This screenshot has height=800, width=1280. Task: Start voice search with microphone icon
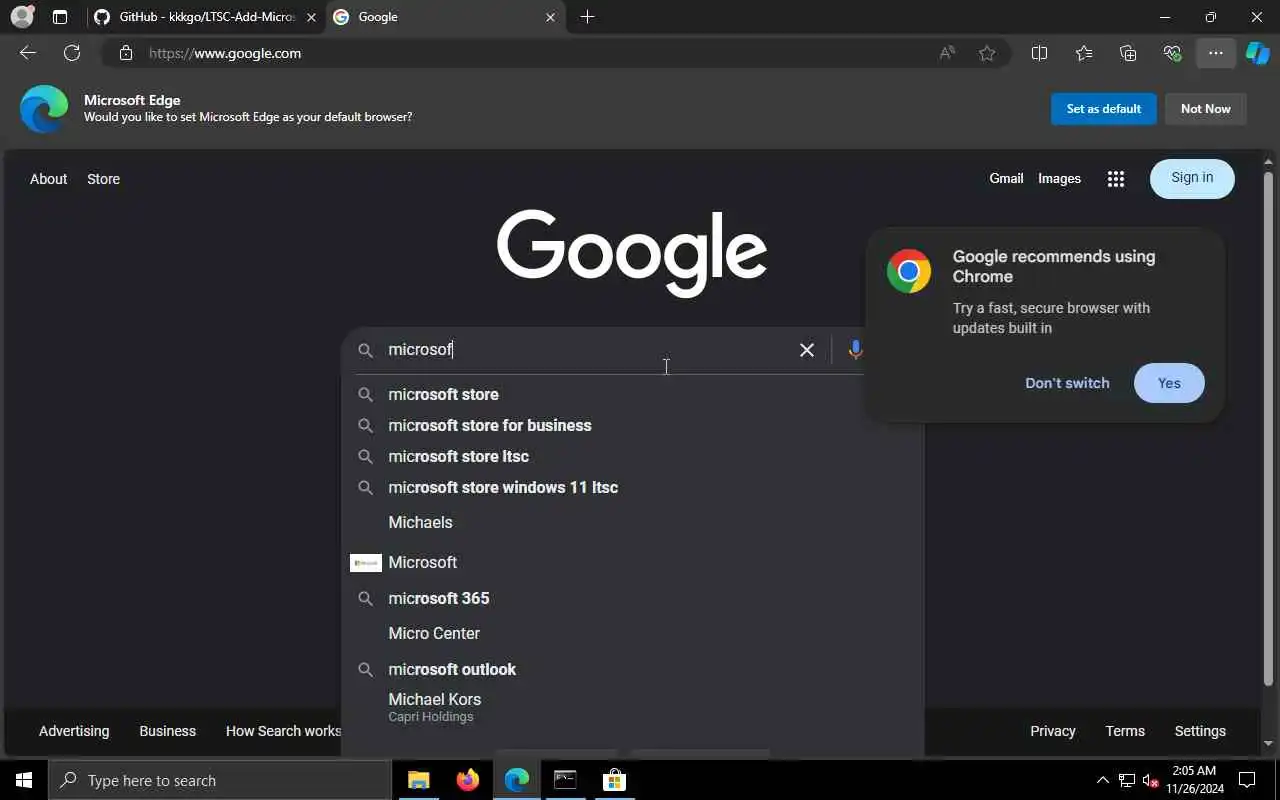(854, 350)
